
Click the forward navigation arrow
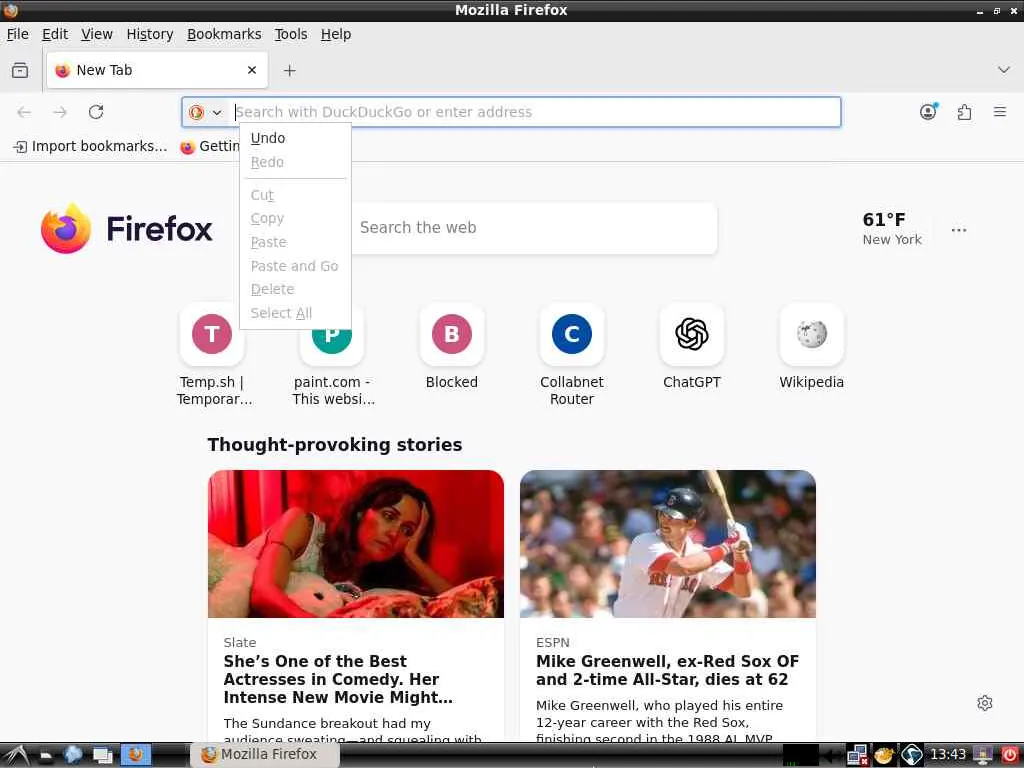coord(60,112)
